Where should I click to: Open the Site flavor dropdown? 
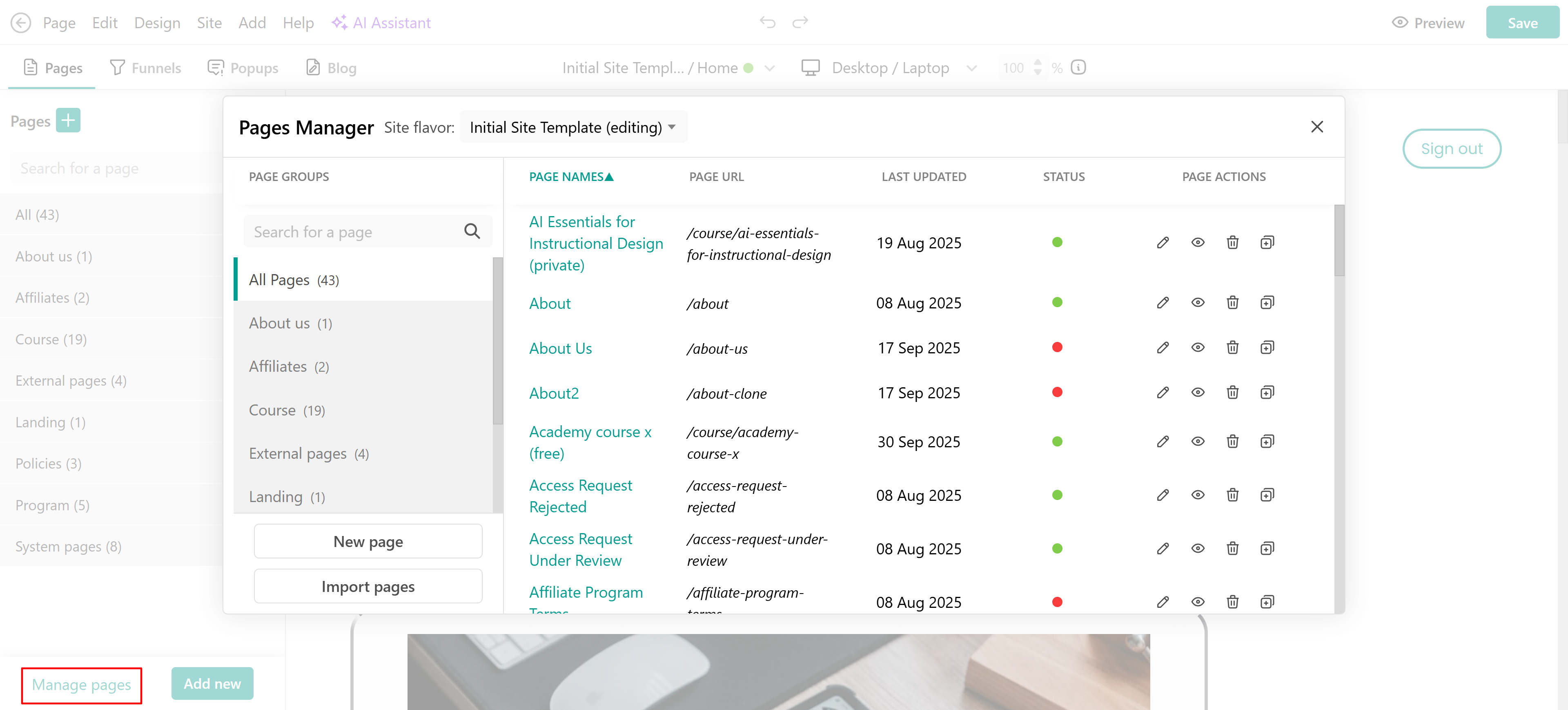click(573, 127)
